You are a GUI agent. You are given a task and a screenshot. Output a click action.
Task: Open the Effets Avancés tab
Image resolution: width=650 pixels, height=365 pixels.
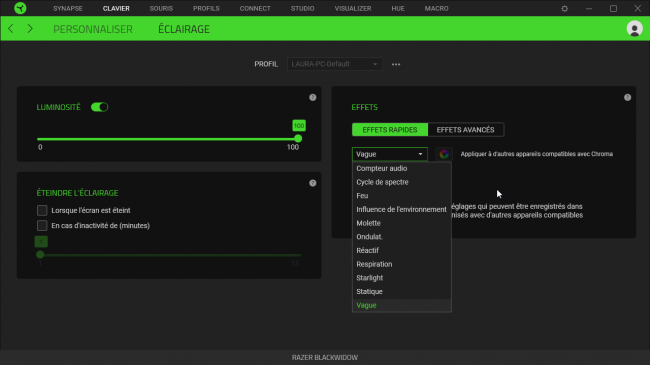pos(466,130)
